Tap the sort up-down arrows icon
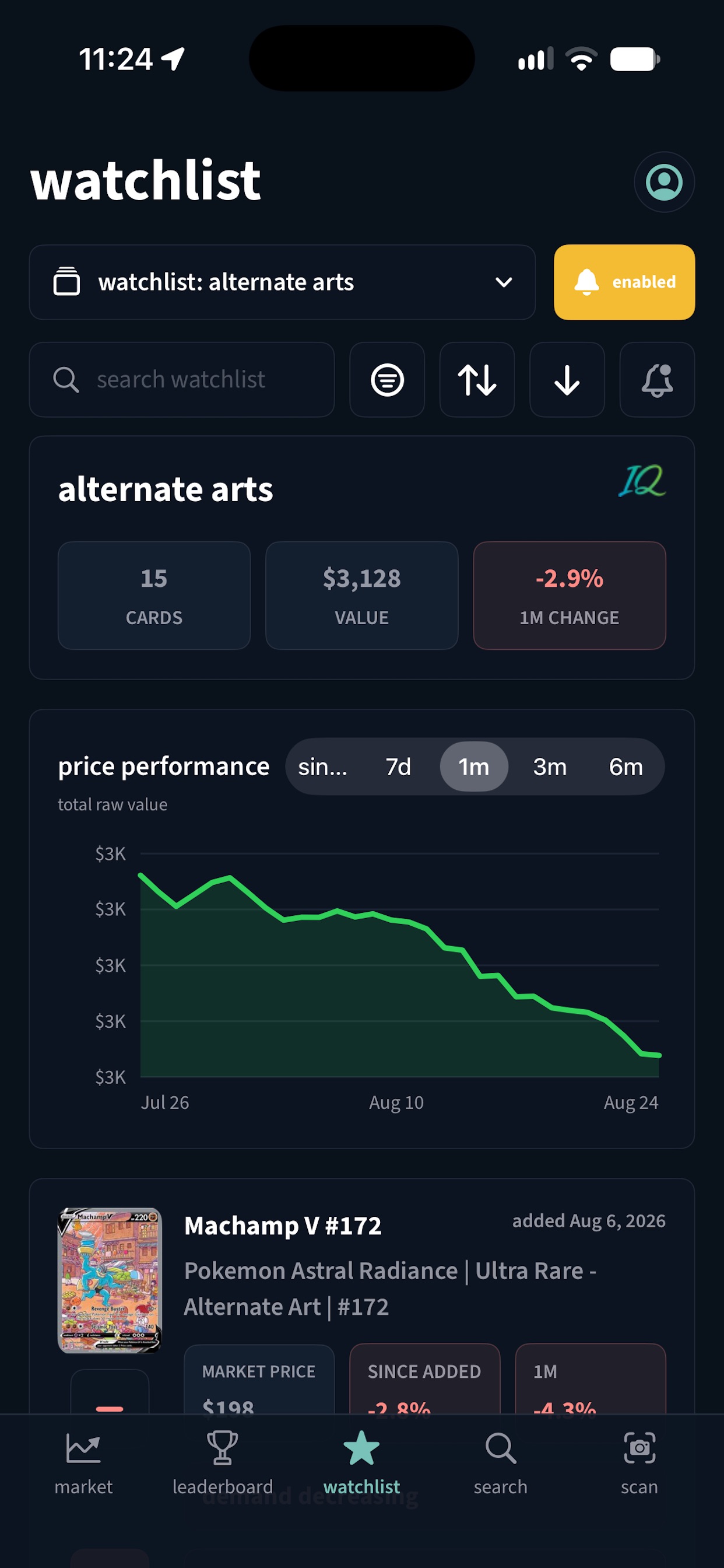 477,379
